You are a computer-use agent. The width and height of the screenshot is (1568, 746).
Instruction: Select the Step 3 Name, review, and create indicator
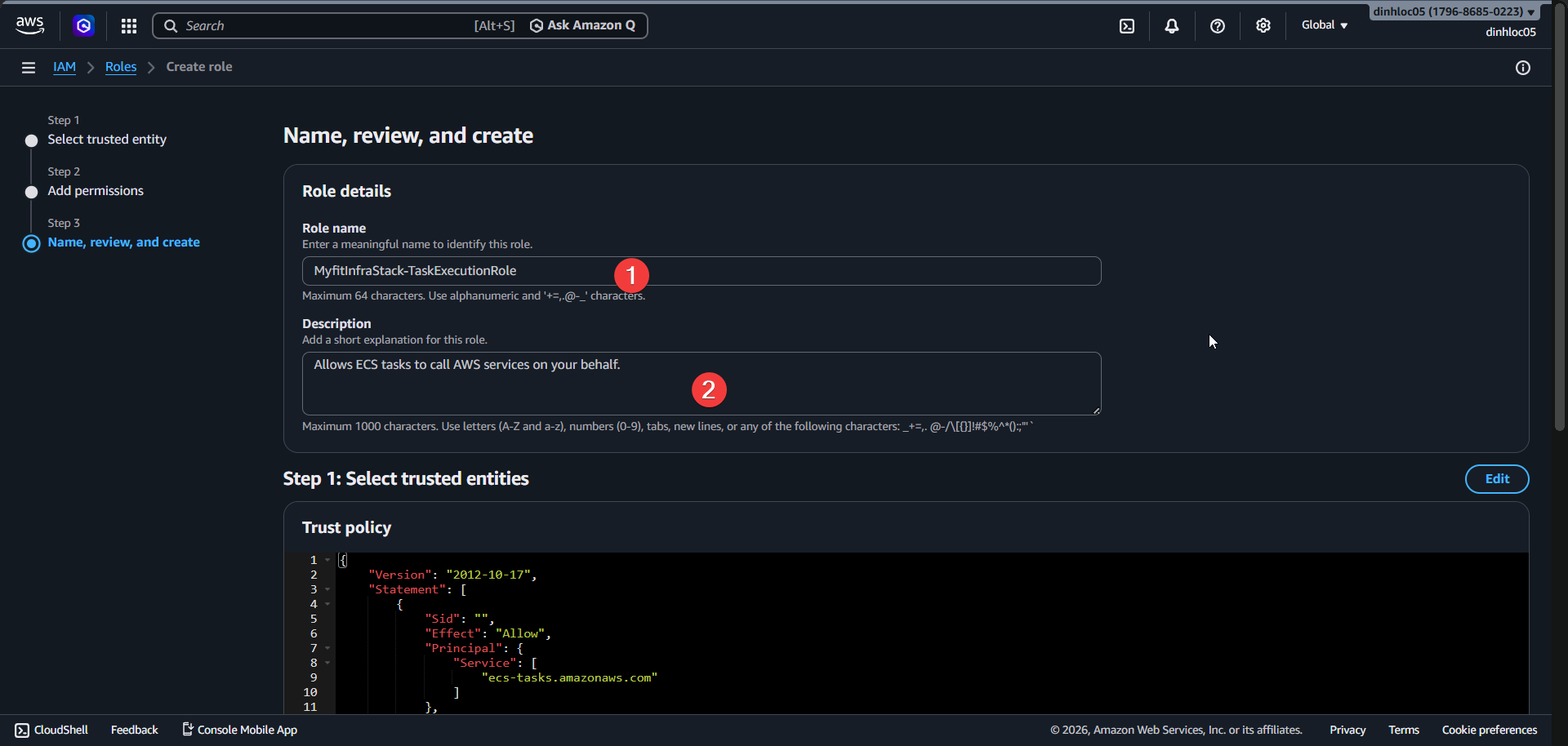(31, 243)
